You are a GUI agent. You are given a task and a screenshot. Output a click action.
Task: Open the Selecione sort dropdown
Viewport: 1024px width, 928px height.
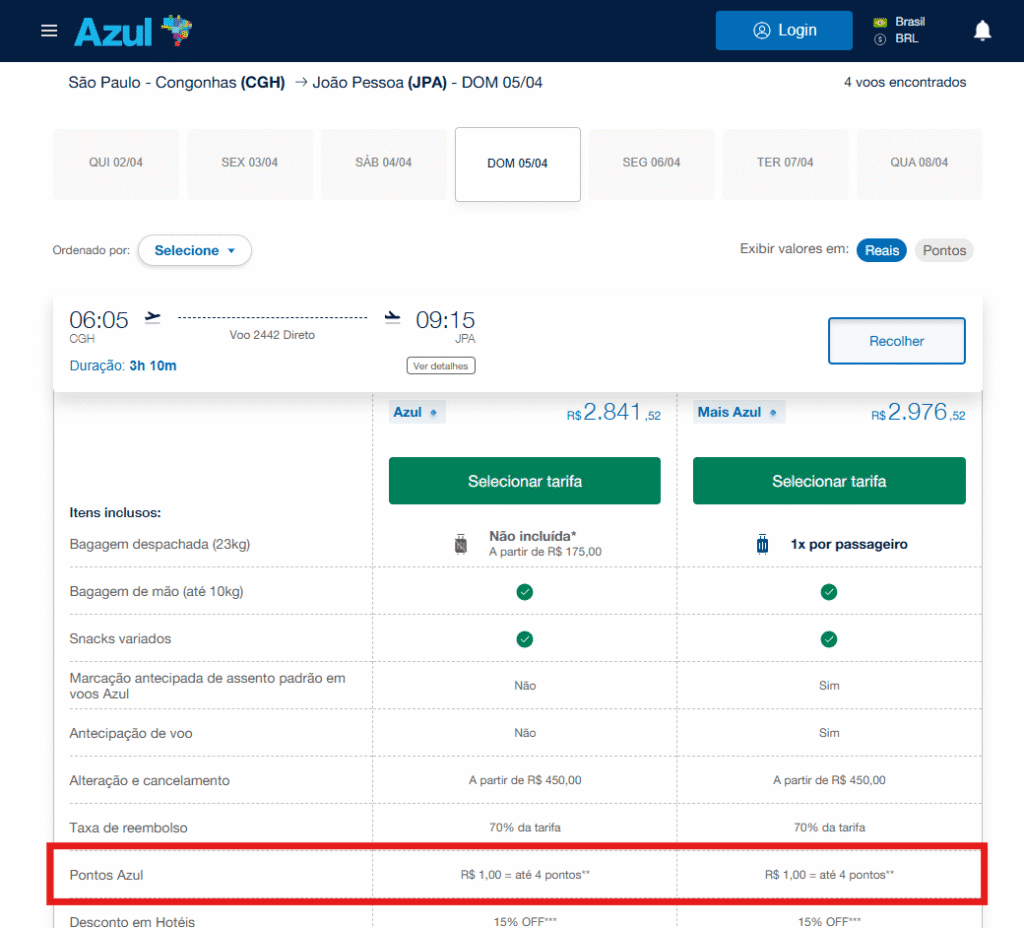pyautogui.click(x=195, y=251)
